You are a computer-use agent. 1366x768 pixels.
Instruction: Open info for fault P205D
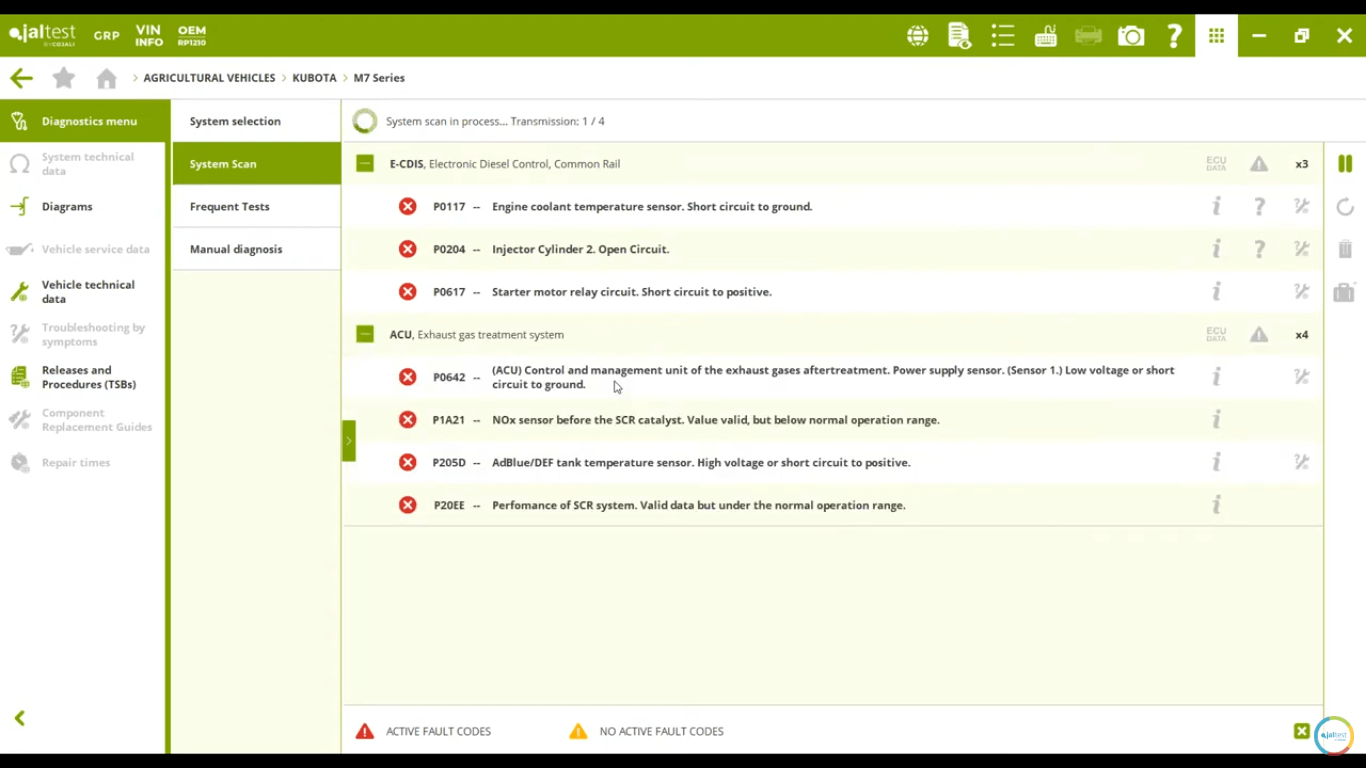(x=1216, y=462)
